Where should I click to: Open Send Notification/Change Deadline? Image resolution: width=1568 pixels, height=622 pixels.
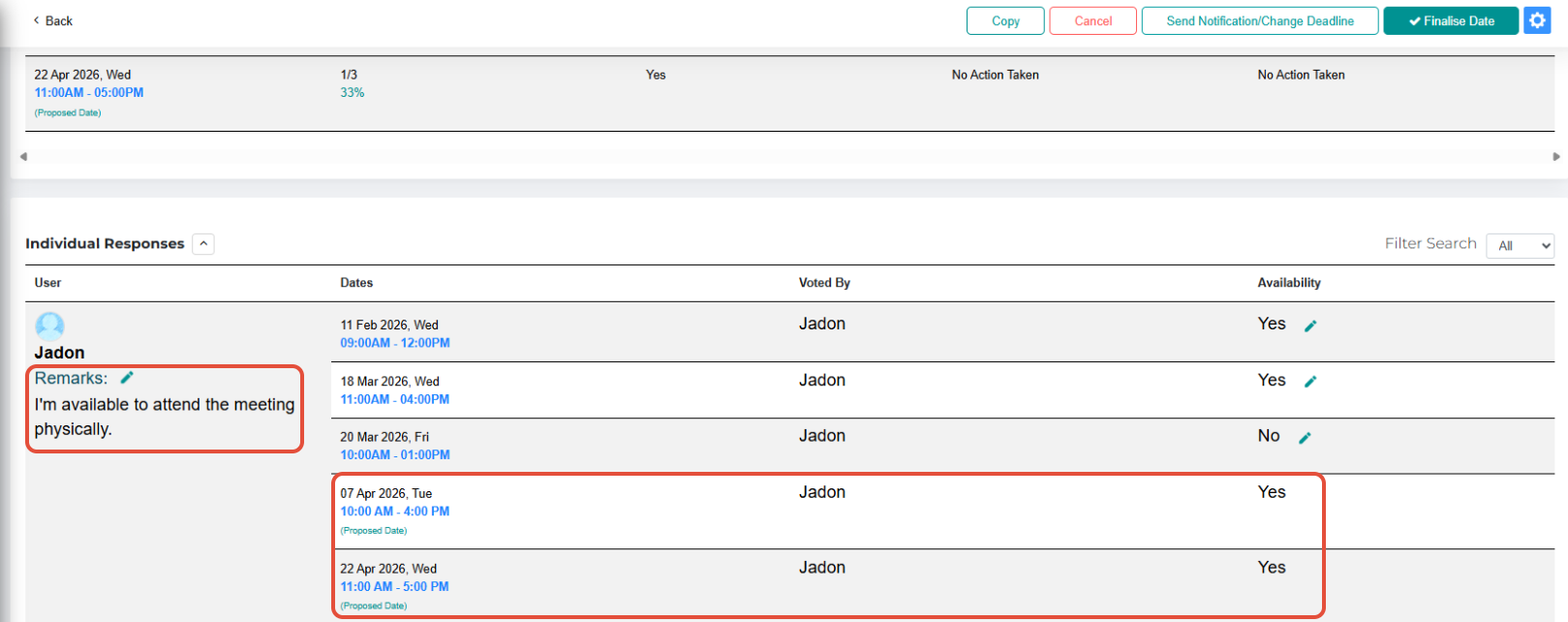tap(1259, 20)
